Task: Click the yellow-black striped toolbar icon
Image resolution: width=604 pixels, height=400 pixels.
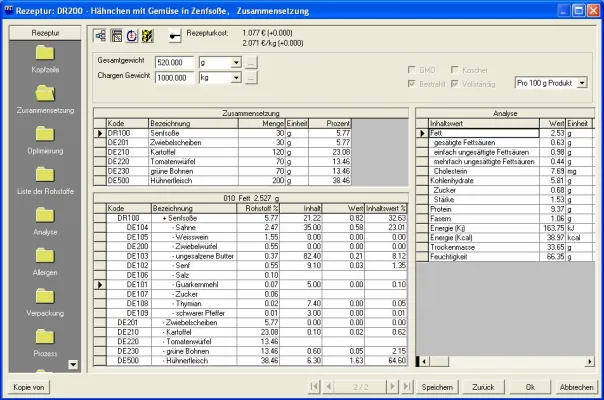Action: [x=146, y=36]
